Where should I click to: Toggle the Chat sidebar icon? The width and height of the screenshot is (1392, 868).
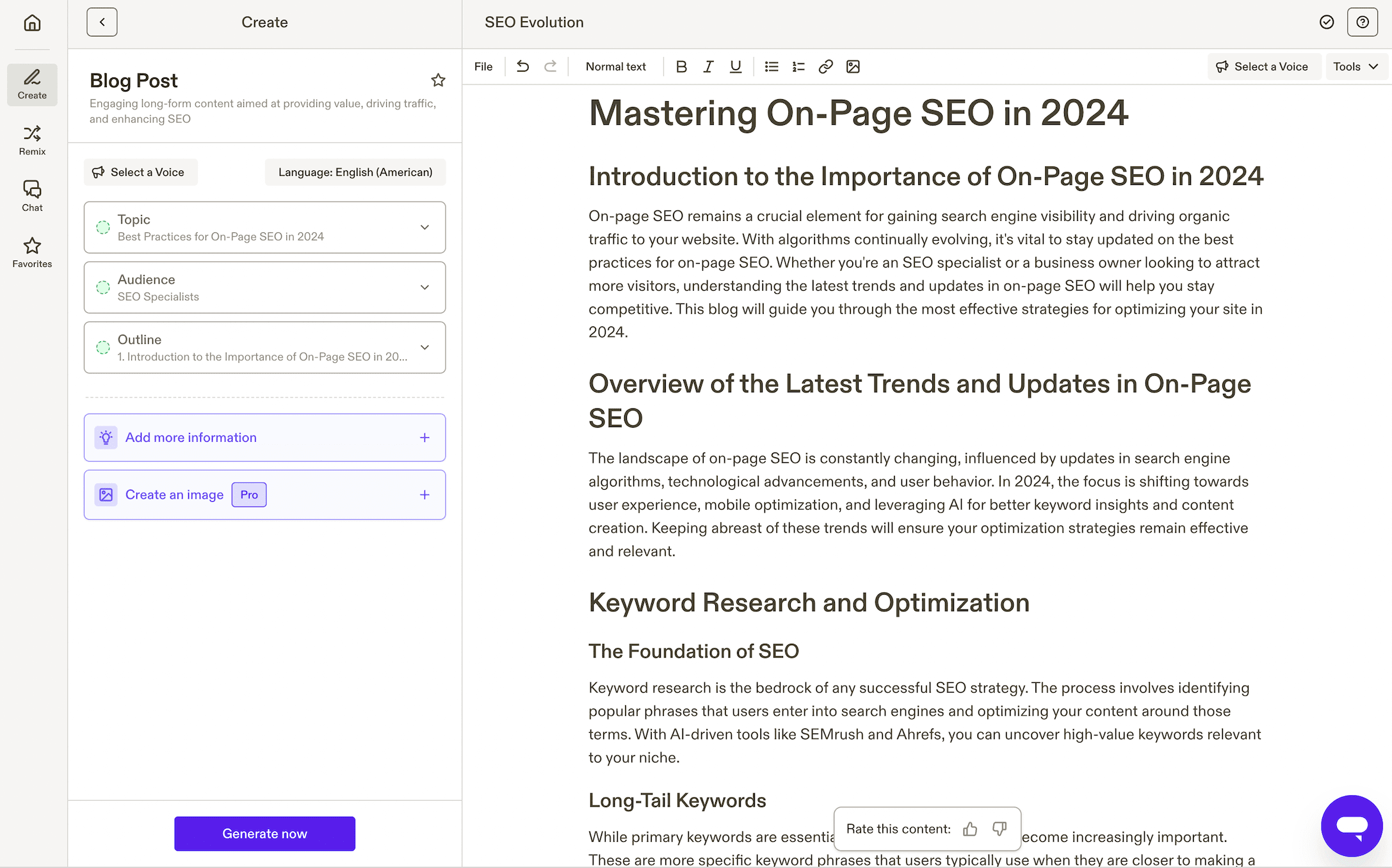(x=31, y=196)
